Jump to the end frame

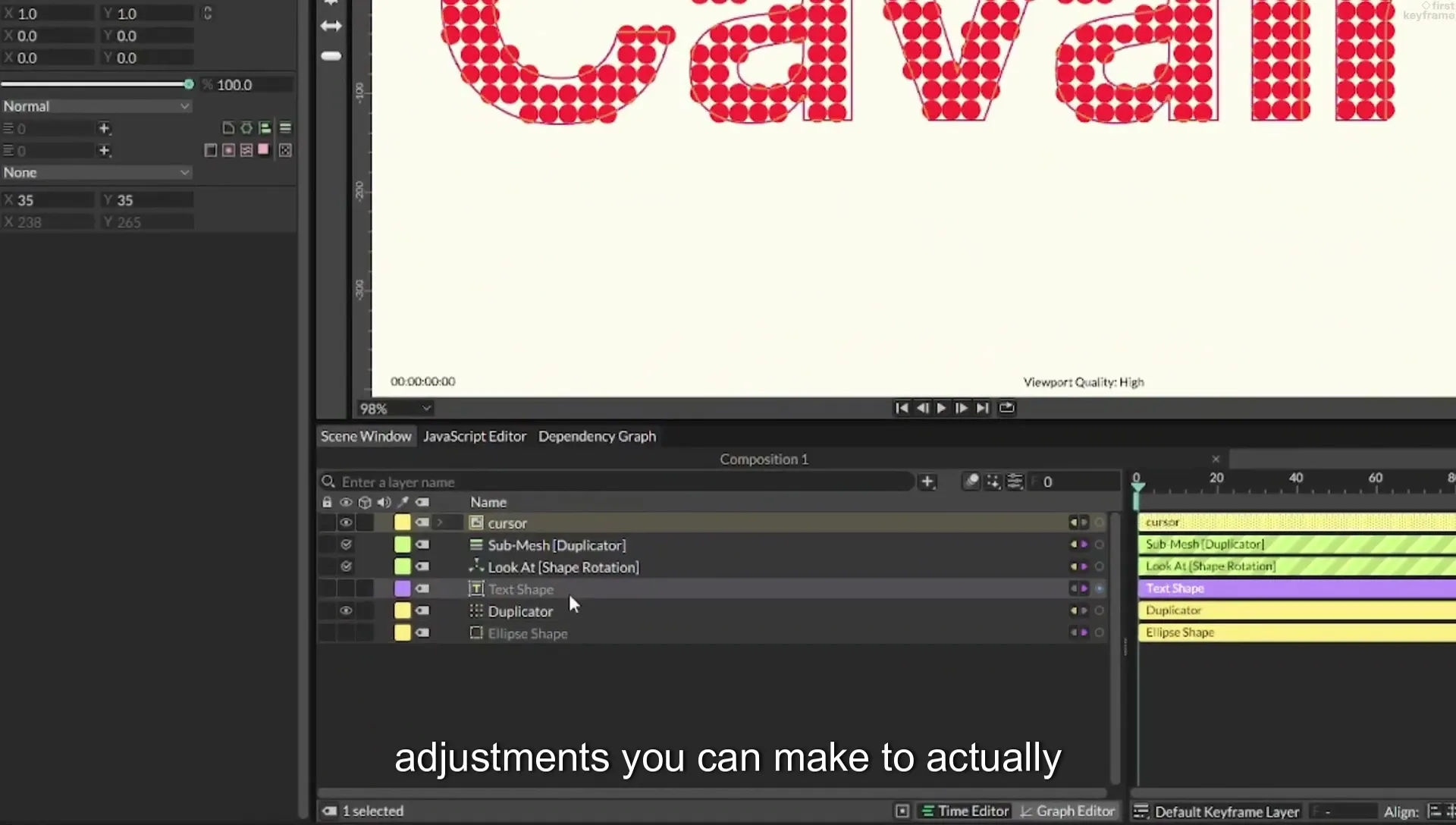point(982,408)
